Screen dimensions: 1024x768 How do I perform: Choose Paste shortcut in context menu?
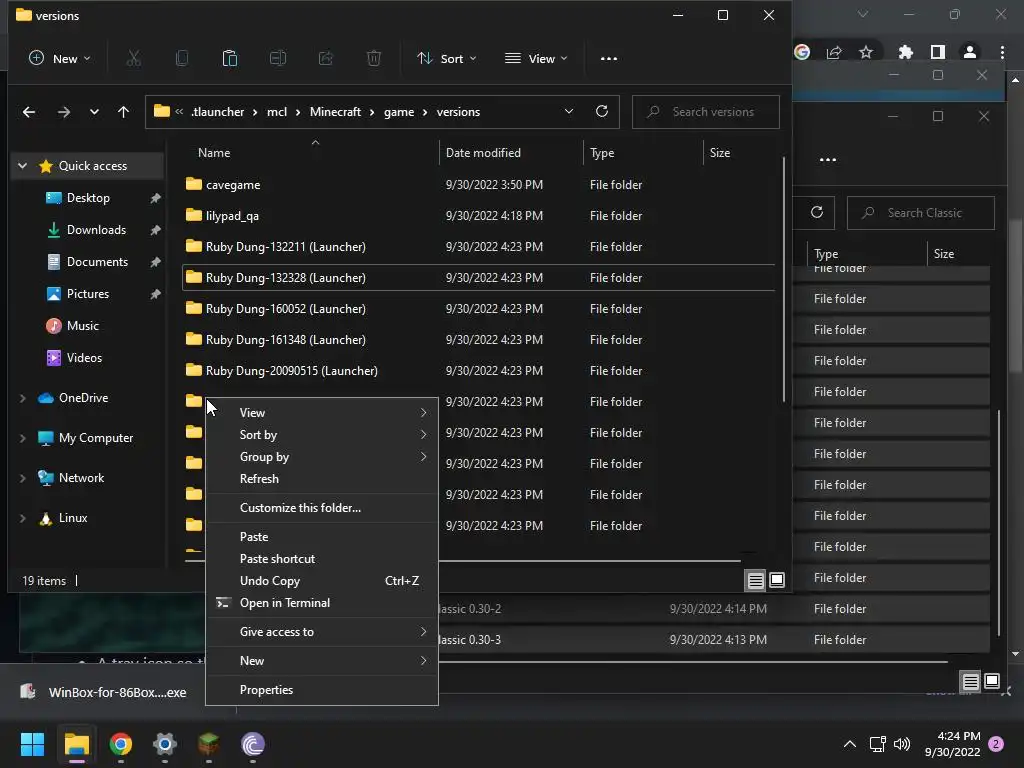coord(322,559)
